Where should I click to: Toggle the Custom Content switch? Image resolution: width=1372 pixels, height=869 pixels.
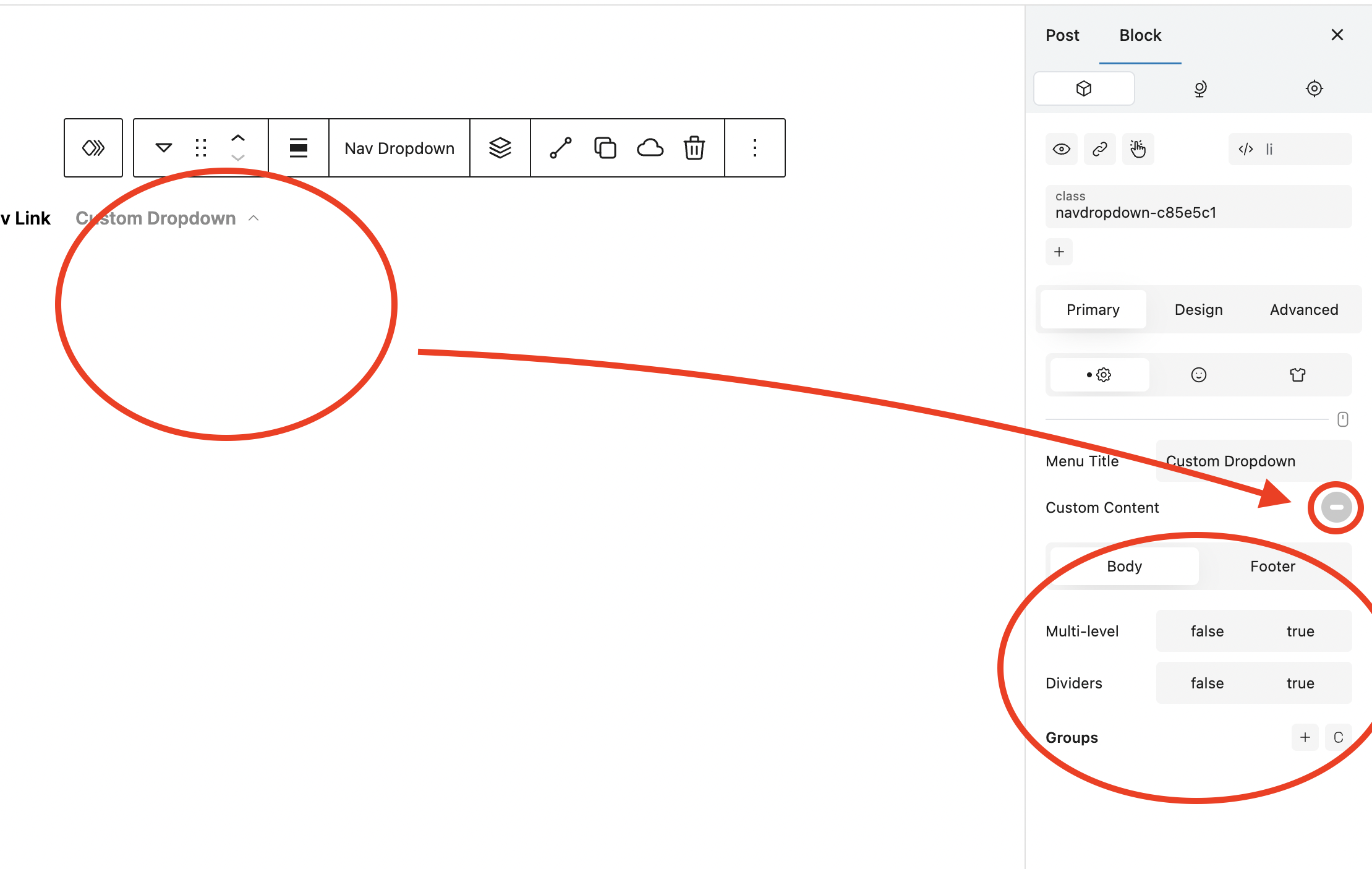click(1336, 507)
